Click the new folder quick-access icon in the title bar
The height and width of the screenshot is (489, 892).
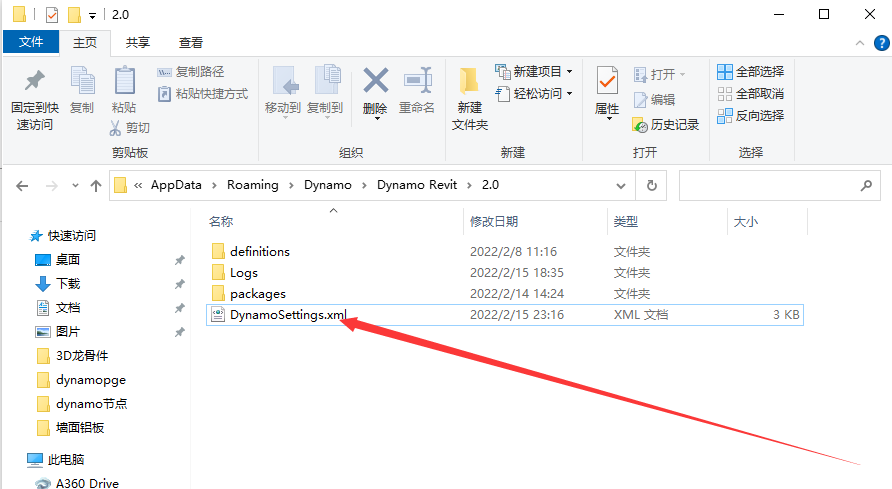click(75, 14)
